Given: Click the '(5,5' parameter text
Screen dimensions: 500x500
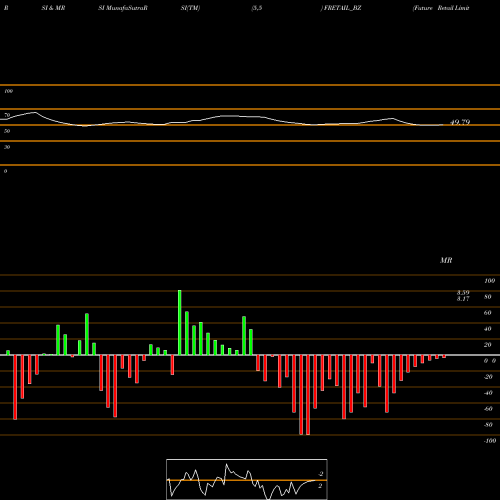Looking at the screenshot, I should click(x=257, y=8).
